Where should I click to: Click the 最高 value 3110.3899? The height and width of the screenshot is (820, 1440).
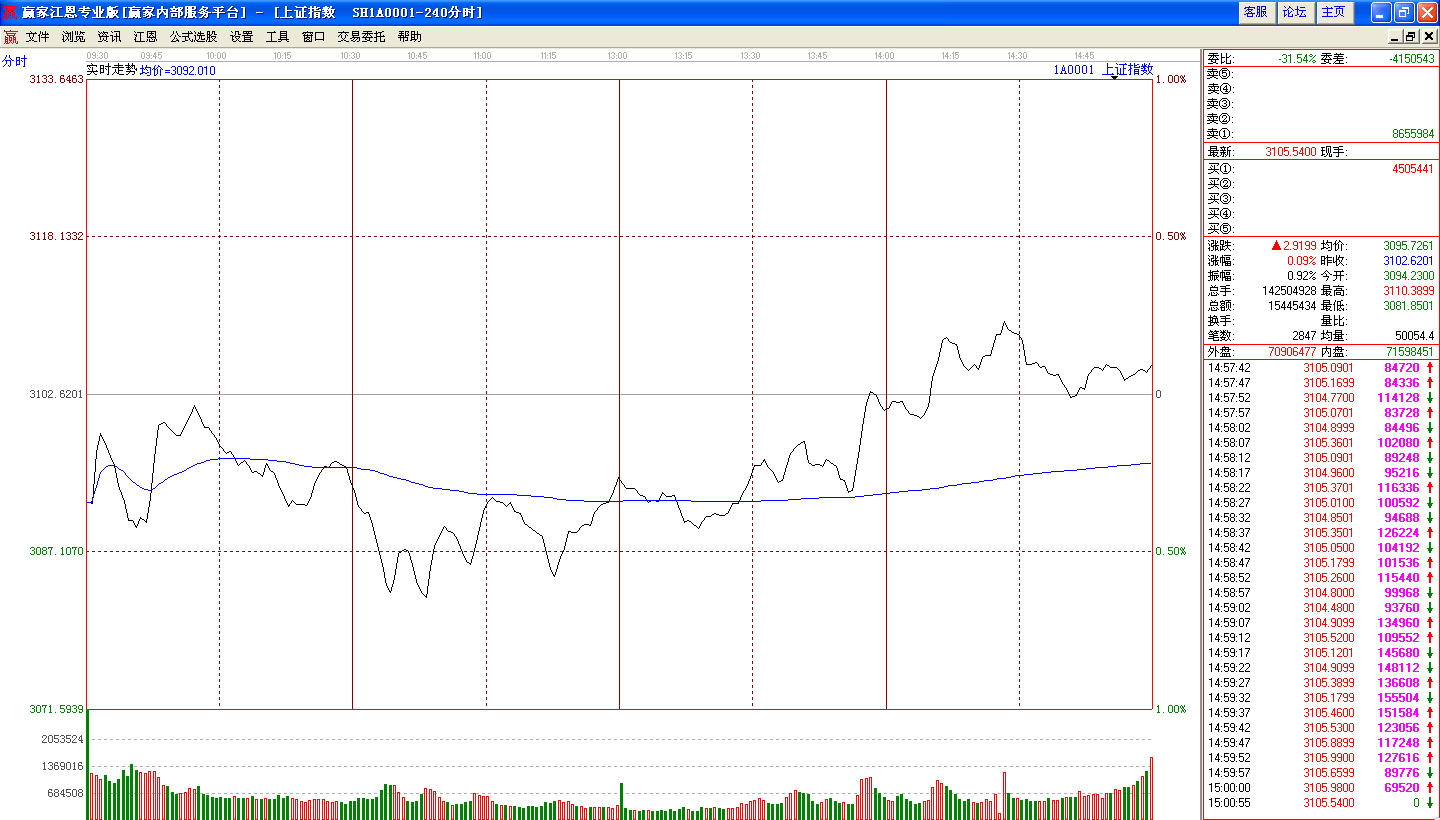coord(1409,290)
